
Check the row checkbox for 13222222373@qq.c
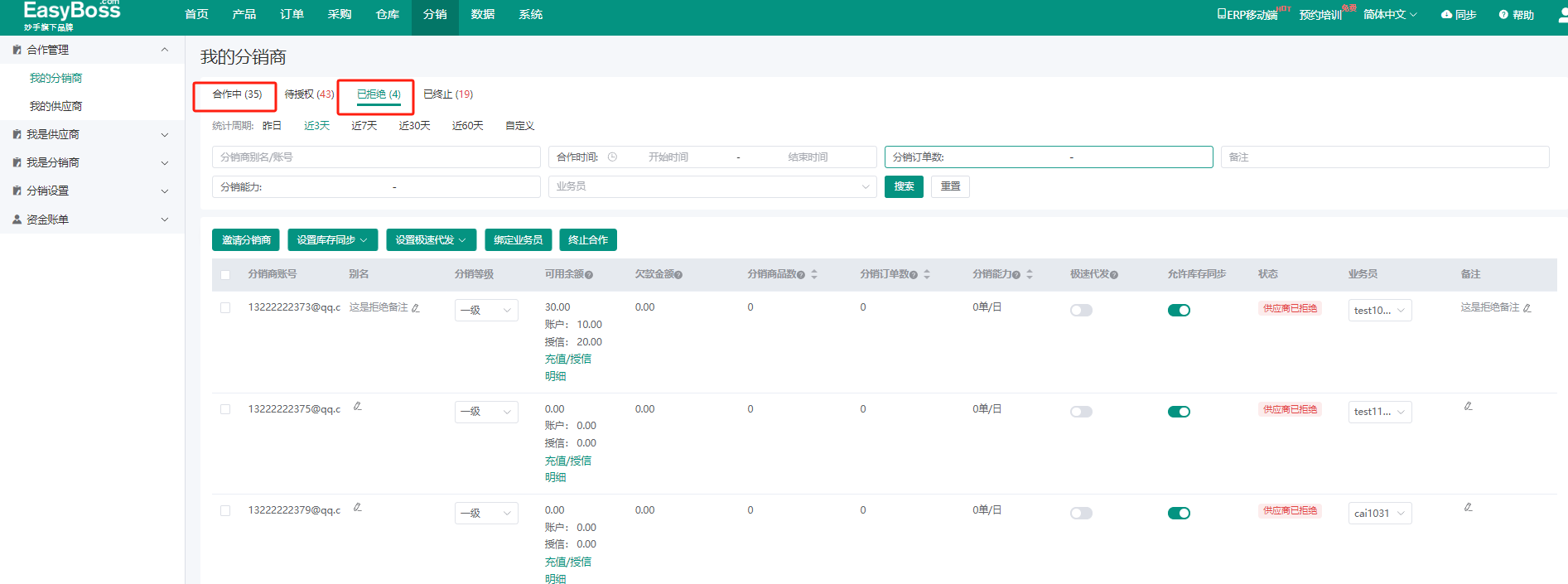[225, 308]
